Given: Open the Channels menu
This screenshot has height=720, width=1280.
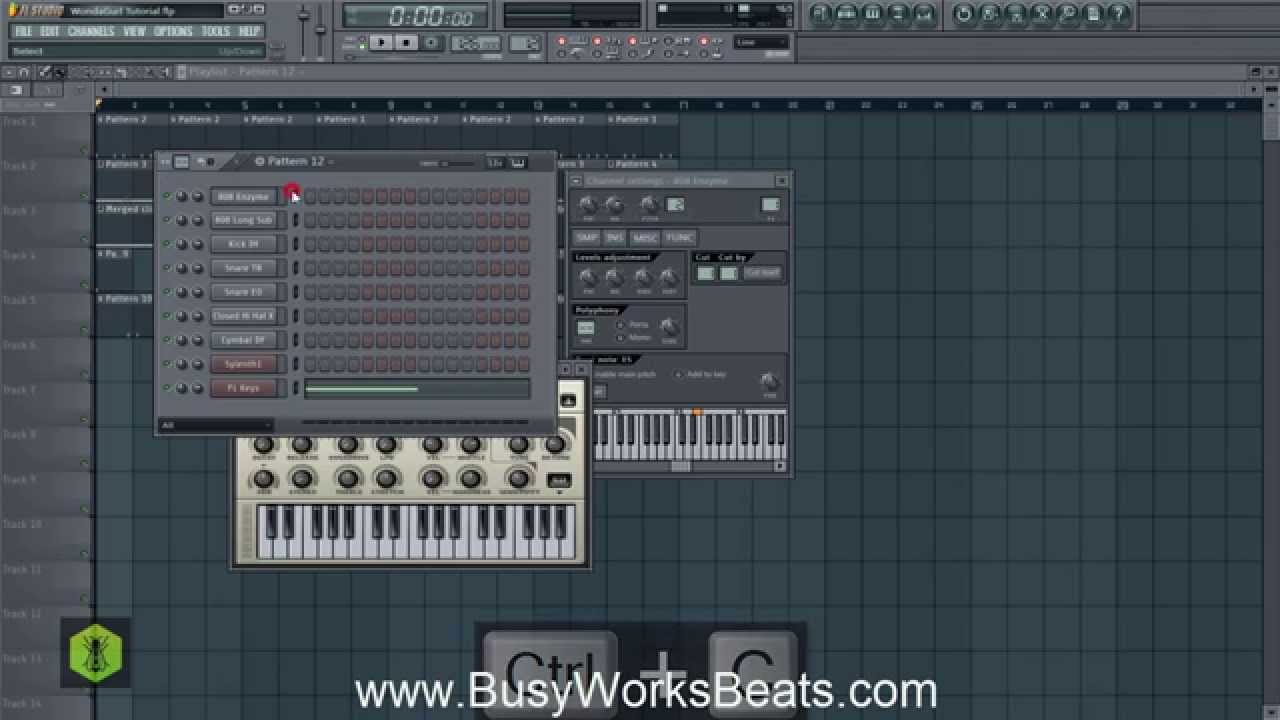Looking at the screenshot, I should click(91, 32).
